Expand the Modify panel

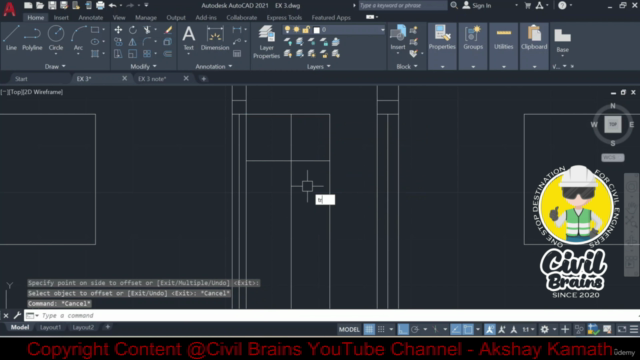pyautogui.click(x=143, y=66)
